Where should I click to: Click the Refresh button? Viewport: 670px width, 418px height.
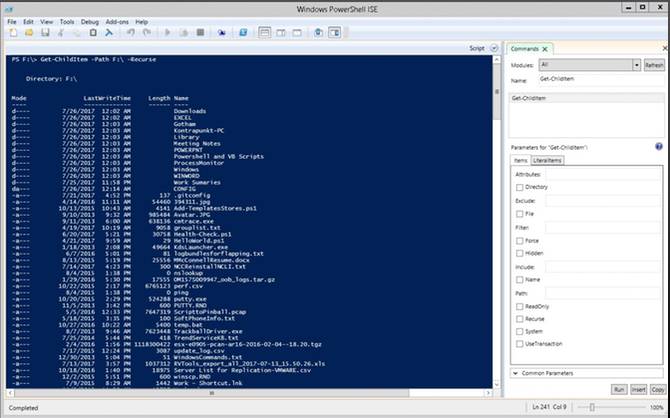654,65
